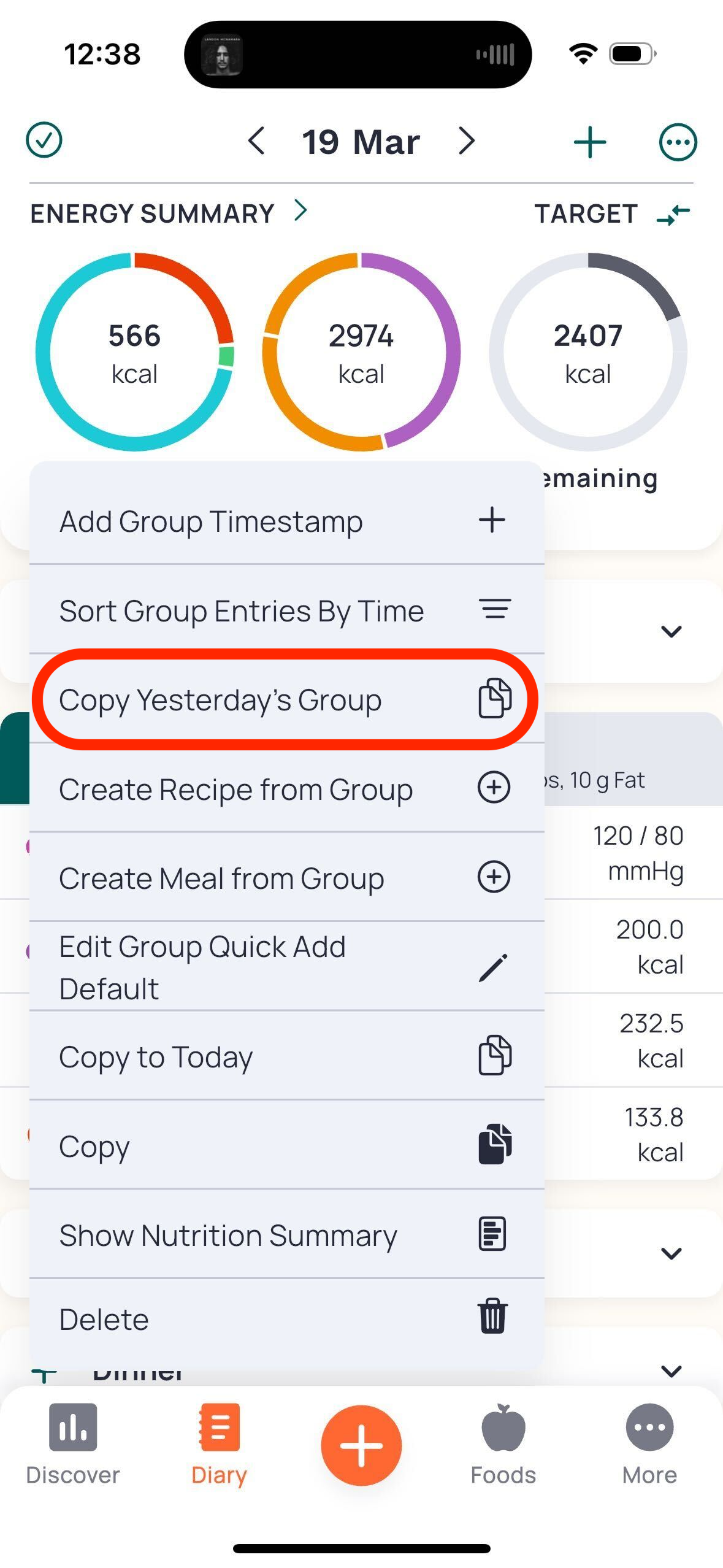
Task: Choose Sort Group Entries By Time
Action: 286,610
